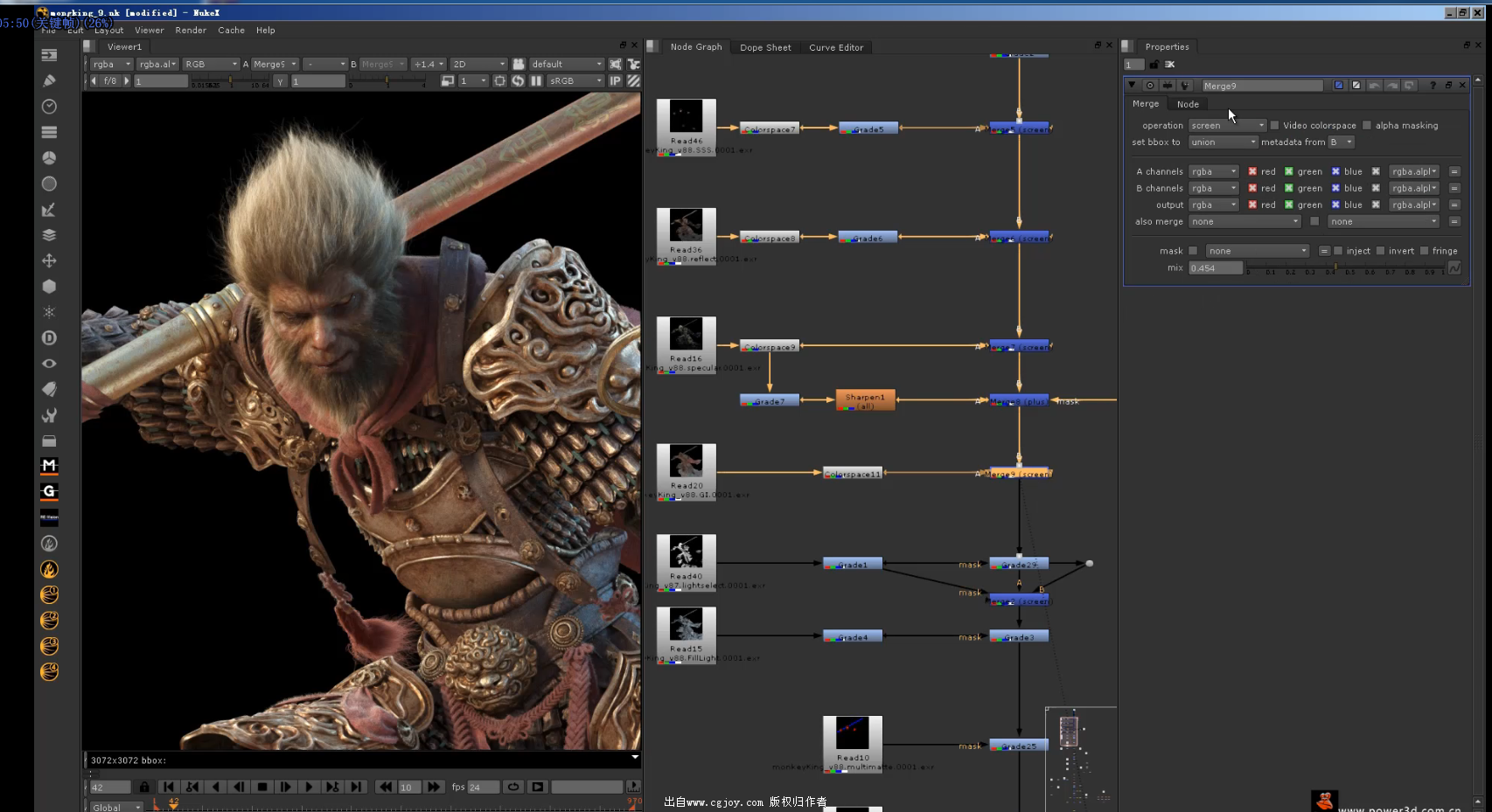Switch to Dope Sheet tab
1492x812 pixels.
[765, 47]
